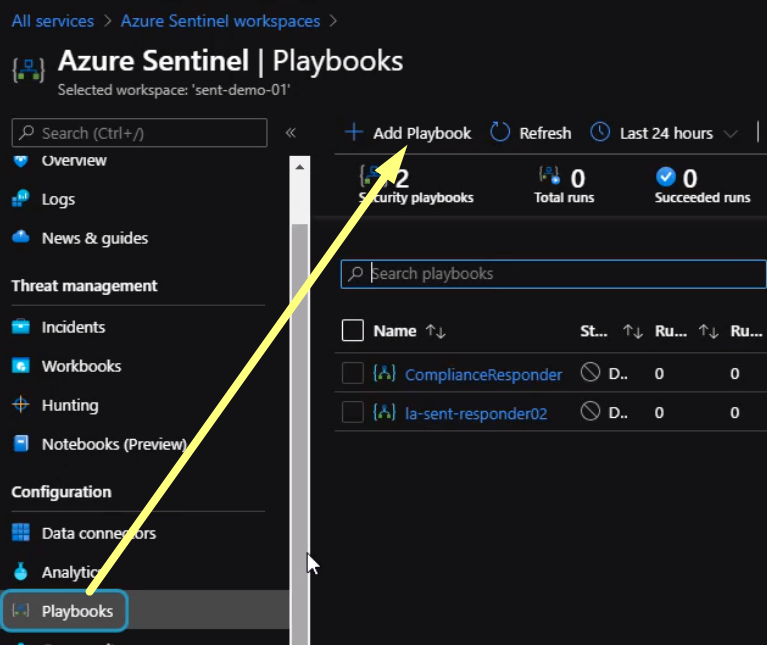Image resolution: width=767 pixels, height=645 pixels.
Task: Click the plus icon beside Add Playbook
Action: 354,133
